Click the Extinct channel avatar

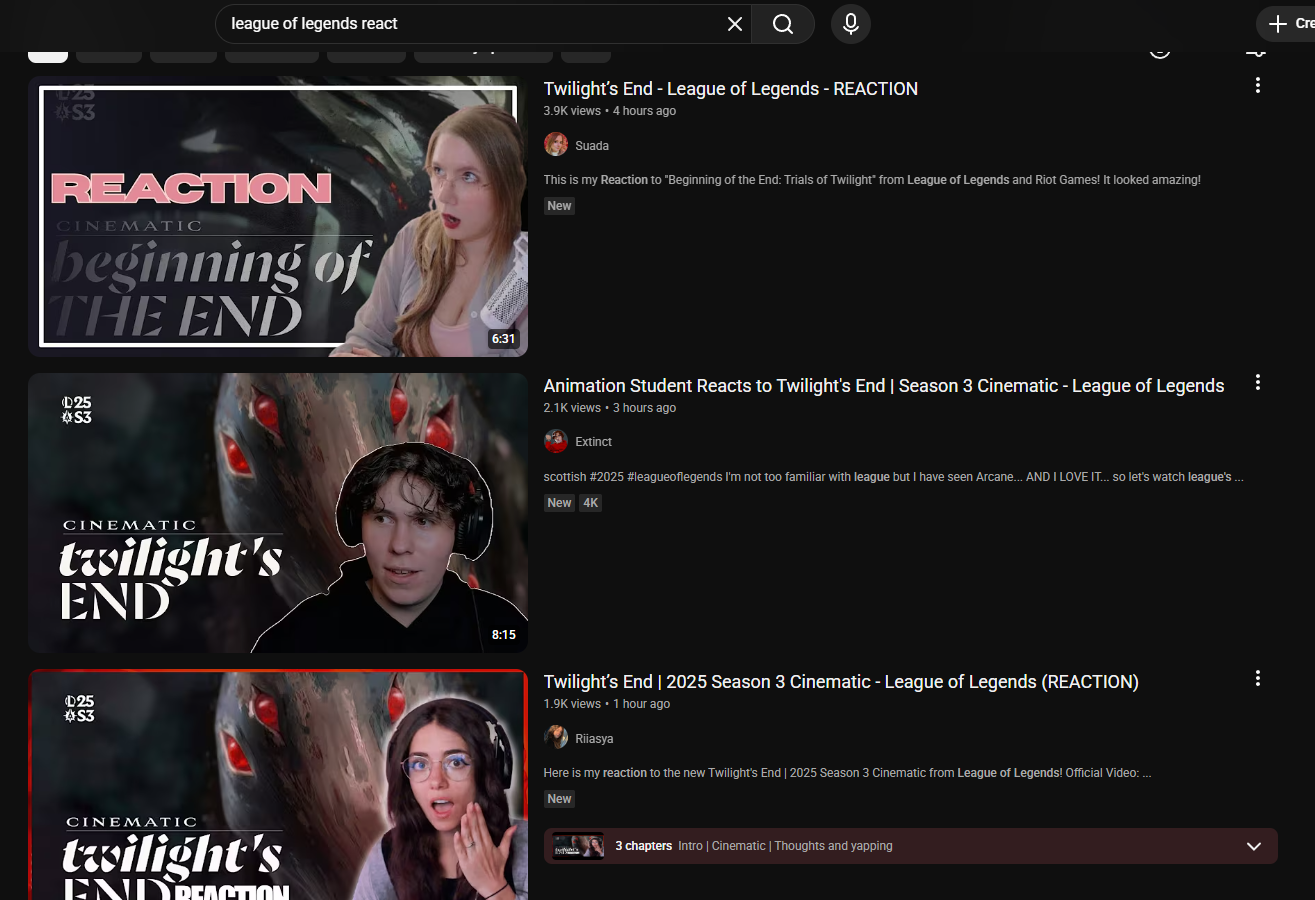tap(556, 441)
